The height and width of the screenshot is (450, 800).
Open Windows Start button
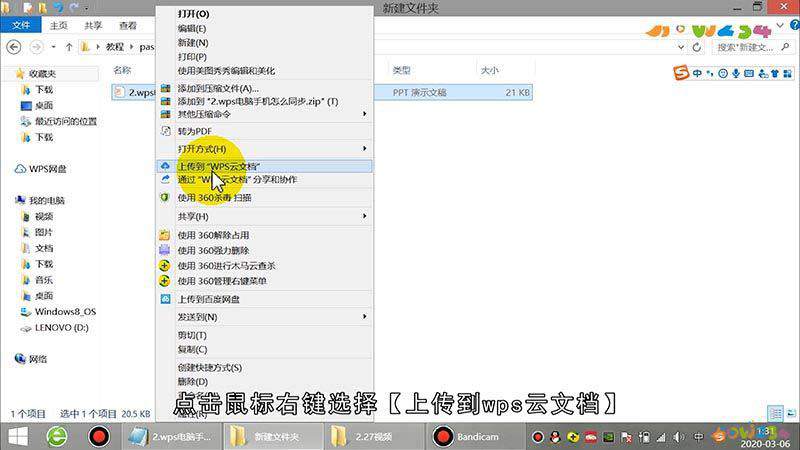click(x=17, y=437)
